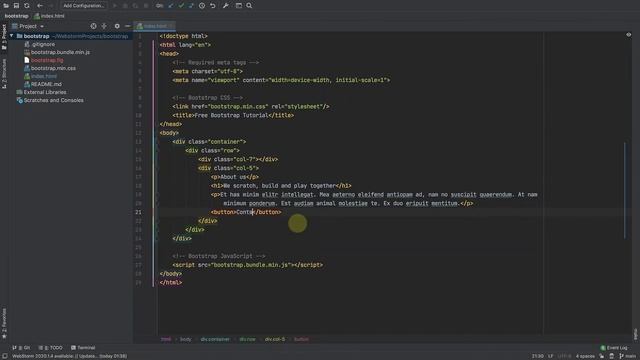Click cursor position indicator in status bar
The image size is (640, 360).
tap(538, 356)
